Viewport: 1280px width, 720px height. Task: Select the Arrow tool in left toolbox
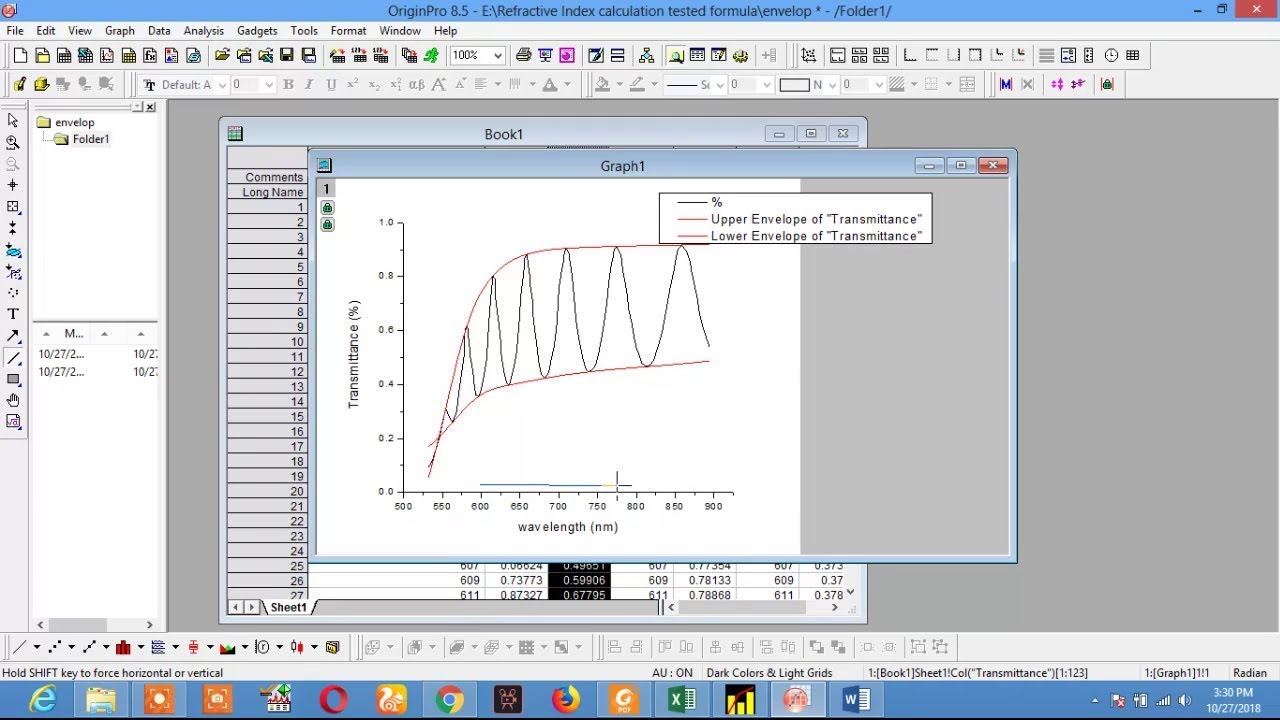(x=13, y=336)
